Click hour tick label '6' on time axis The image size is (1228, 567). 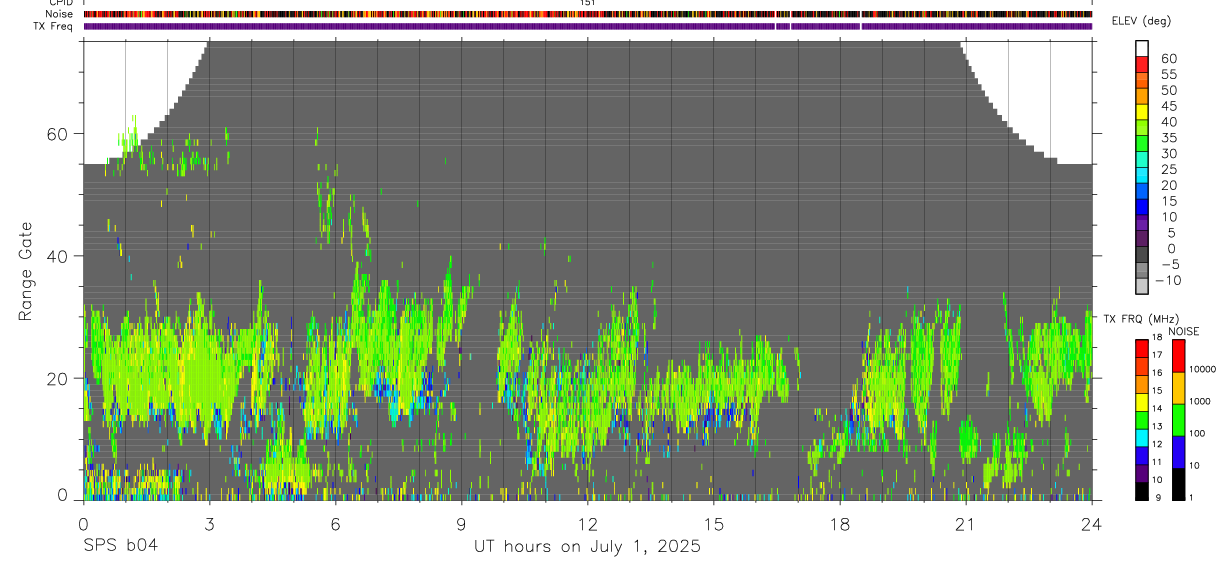(x=335, y=524)
